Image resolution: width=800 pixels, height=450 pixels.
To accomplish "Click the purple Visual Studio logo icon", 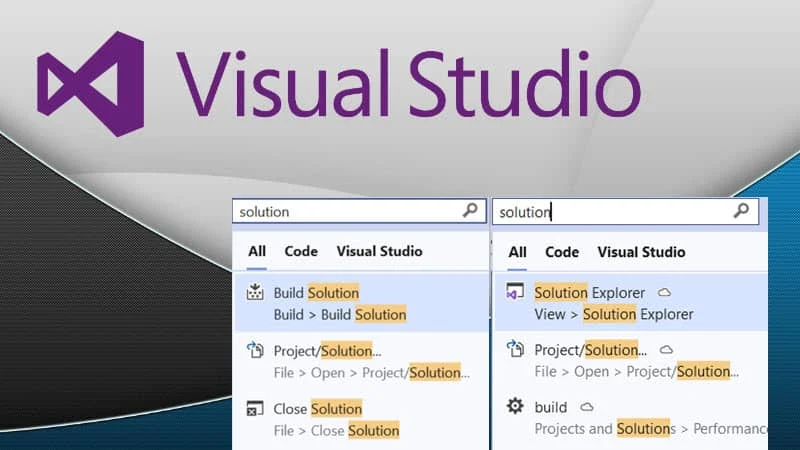I will 91,84.
